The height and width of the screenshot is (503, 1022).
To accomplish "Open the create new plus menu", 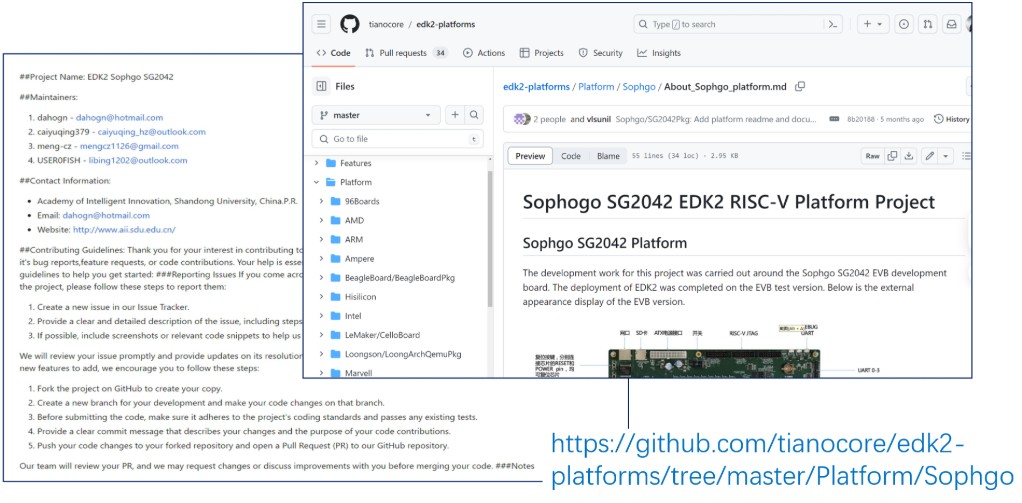I will pos(873,25).
